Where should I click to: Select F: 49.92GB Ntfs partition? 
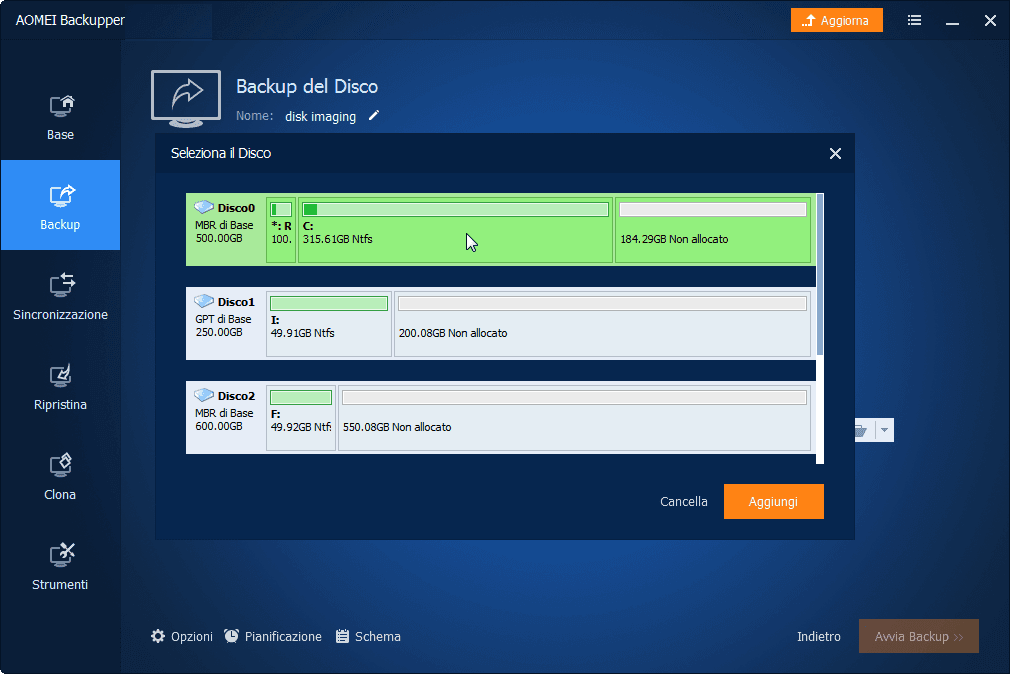(301, 418)
